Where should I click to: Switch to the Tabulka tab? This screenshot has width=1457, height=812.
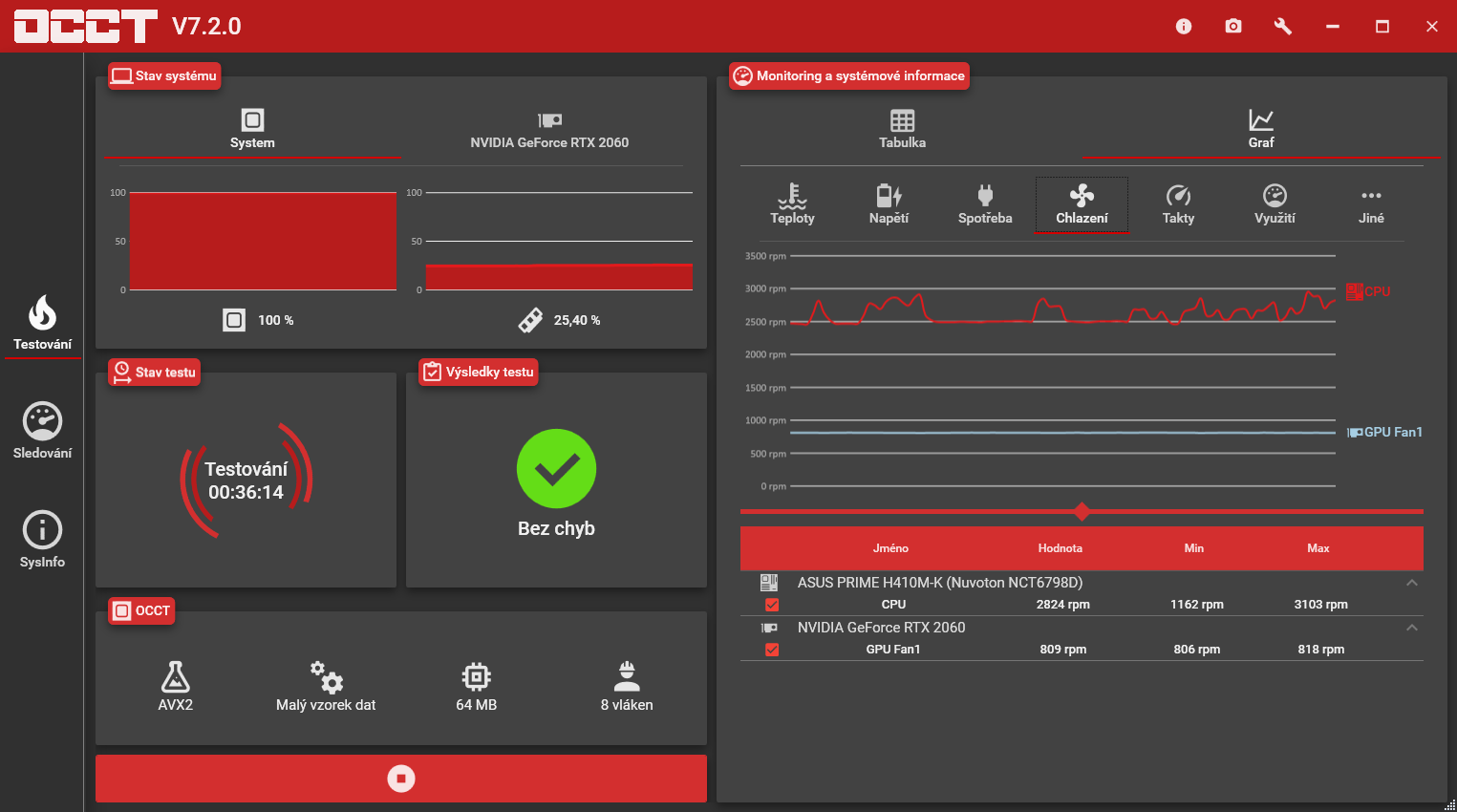tap(902, 129)
